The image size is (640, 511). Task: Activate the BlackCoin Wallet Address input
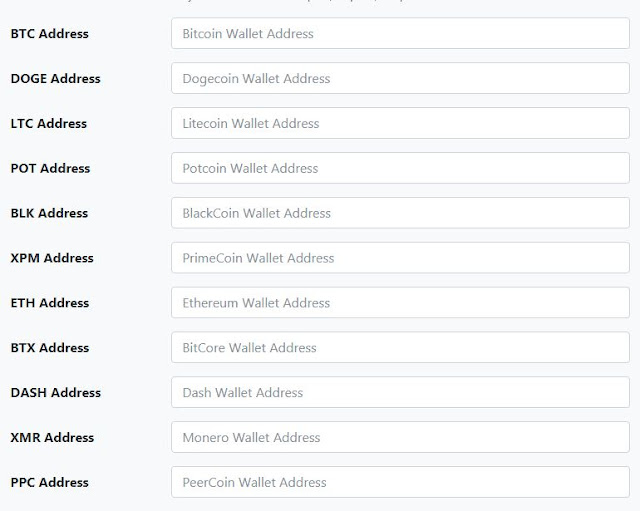pyautogui.click(x=400, y=213)
